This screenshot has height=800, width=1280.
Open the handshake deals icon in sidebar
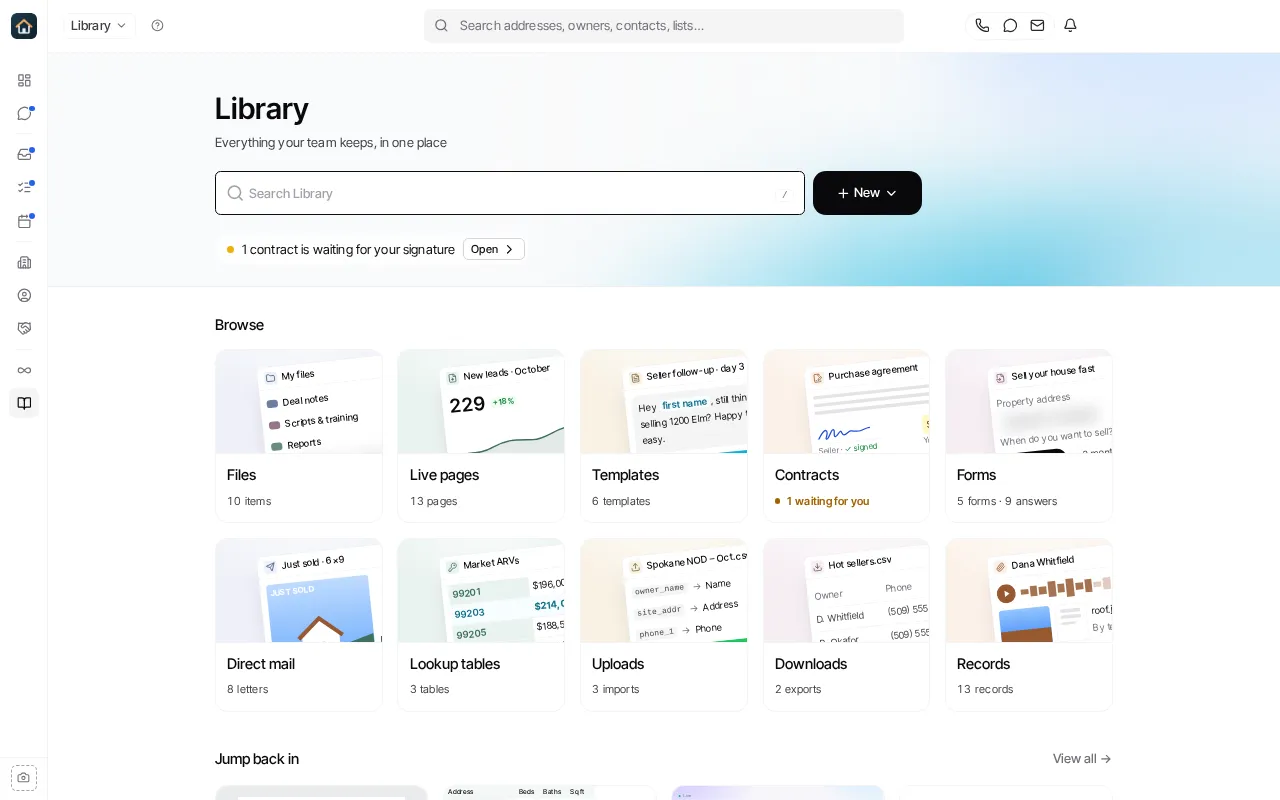24,328
